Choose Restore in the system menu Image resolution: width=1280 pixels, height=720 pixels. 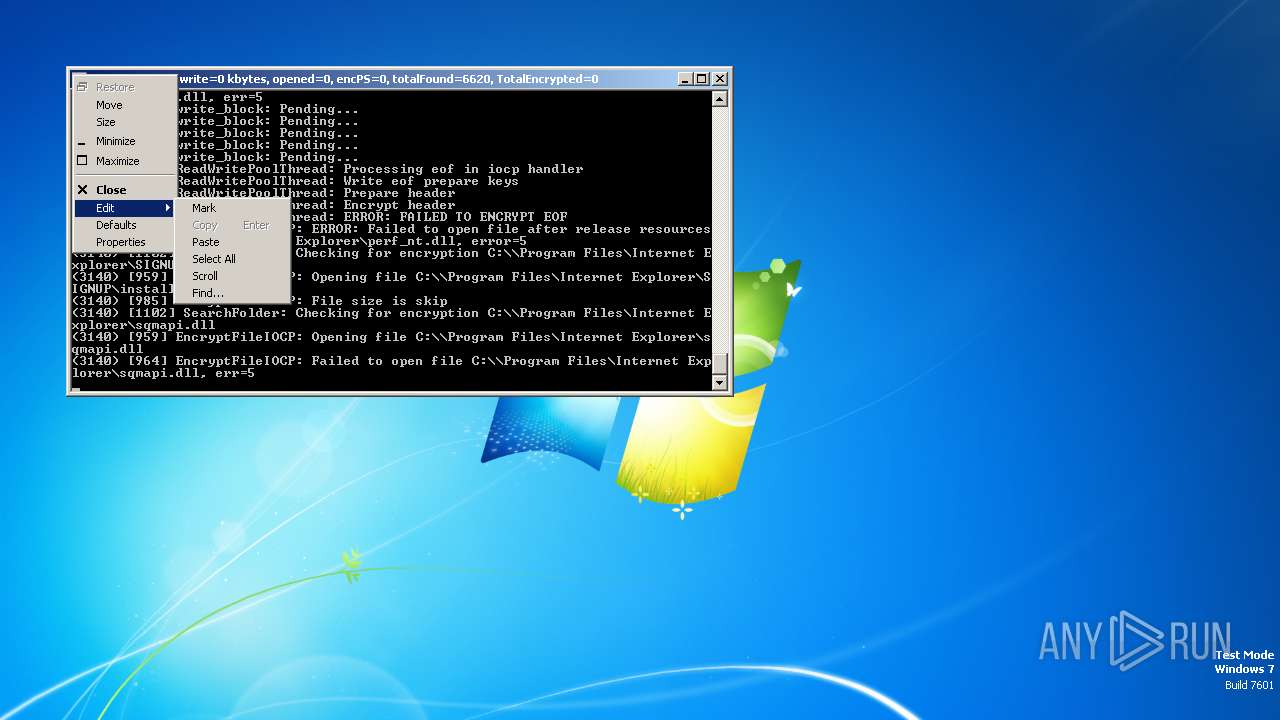coord(124,87)
